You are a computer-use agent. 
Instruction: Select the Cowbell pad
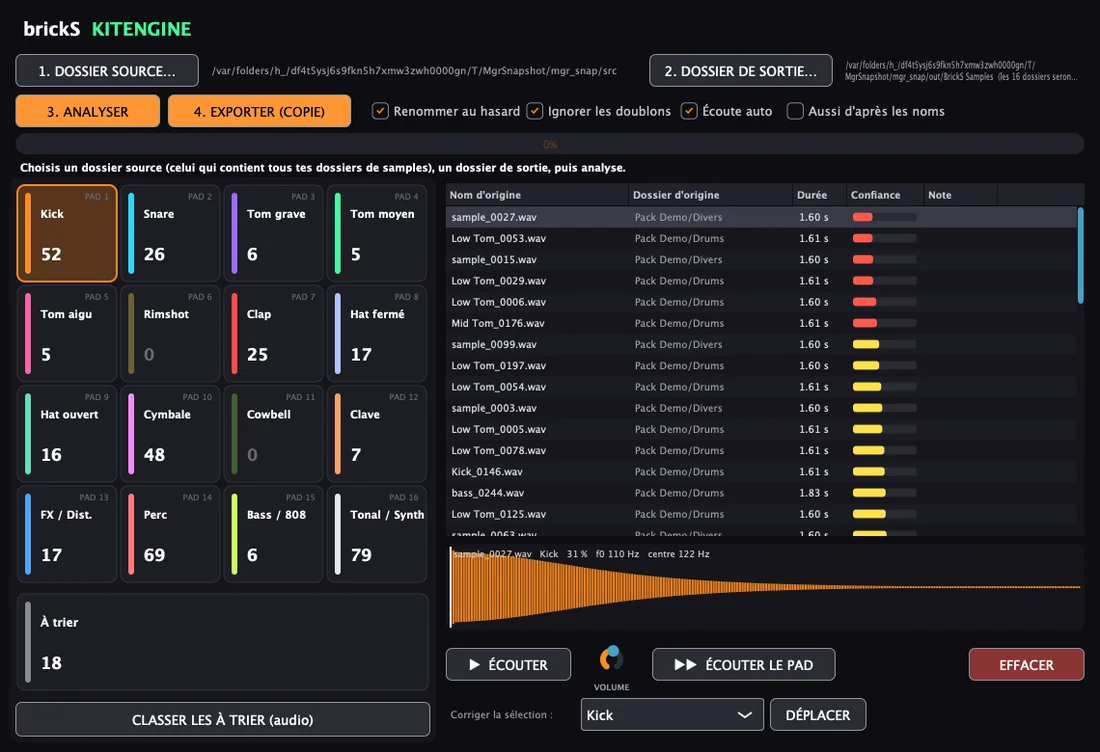[274, 434]
